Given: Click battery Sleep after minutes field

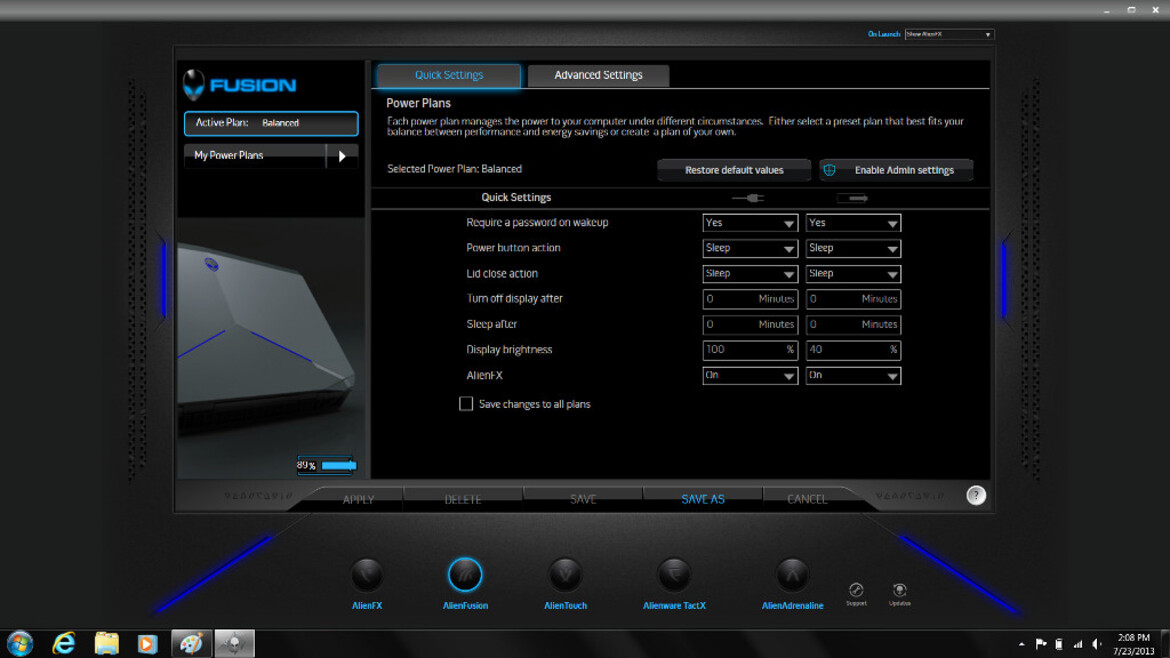Looking at the screenshot, I should [x=853, y=325].
